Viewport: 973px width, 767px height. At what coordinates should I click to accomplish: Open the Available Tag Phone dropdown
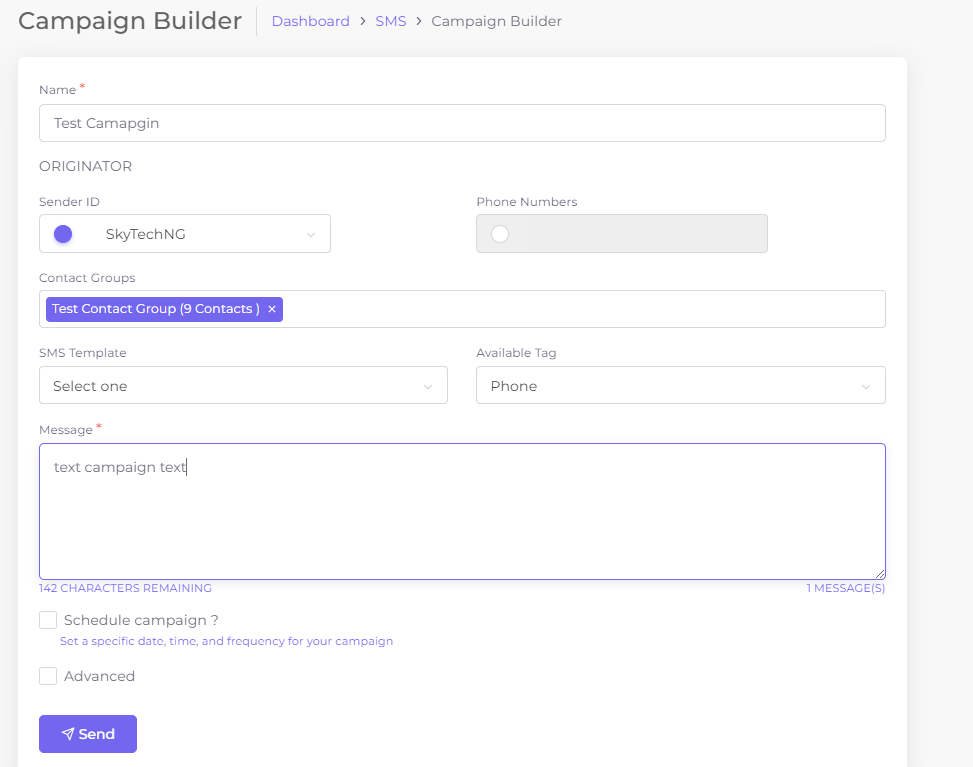pos(681,385)
